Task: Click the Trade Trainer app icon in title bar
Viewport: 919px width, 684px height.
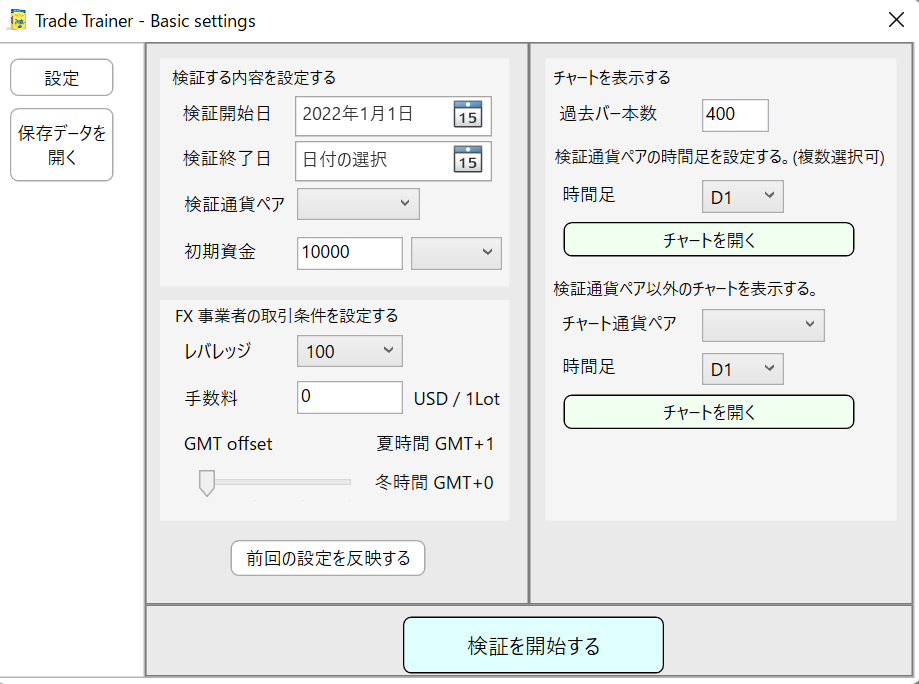Action: click(x=18, y=20)
